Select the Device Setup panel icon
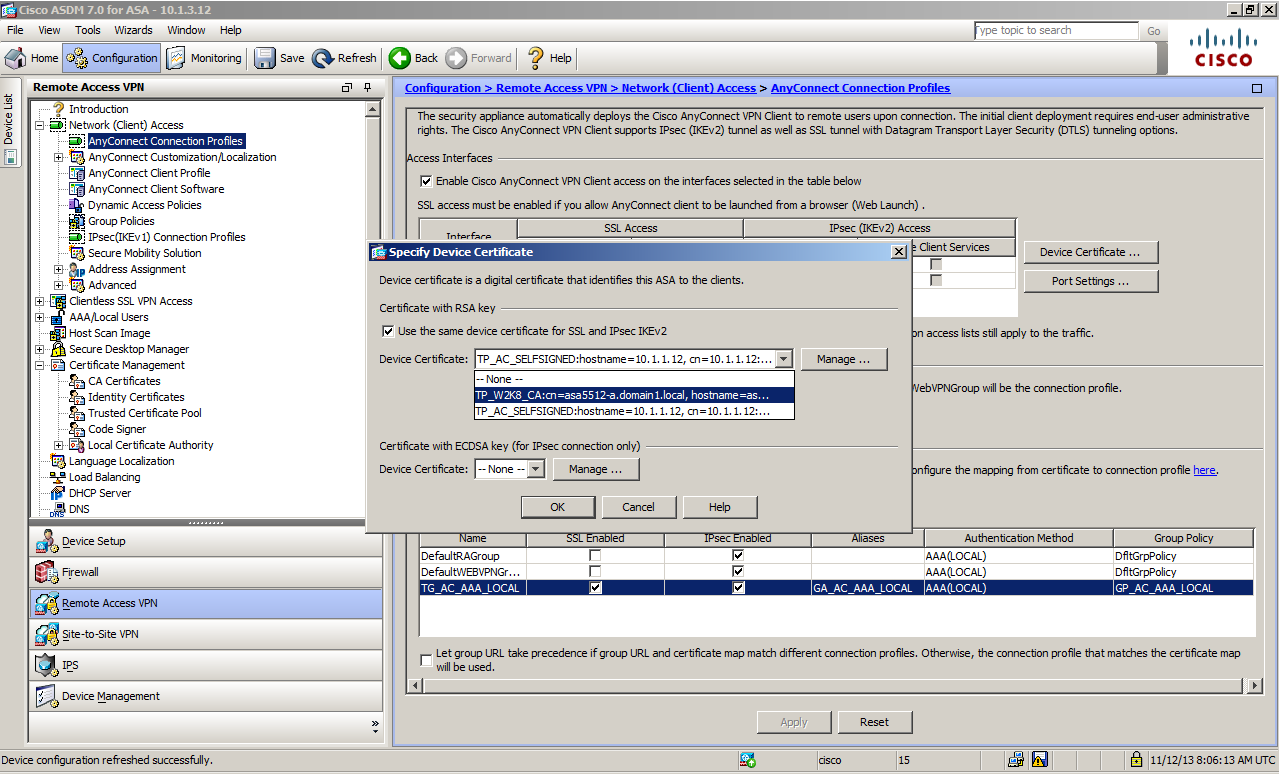1279x775 pixels. (x=47, y=541)
